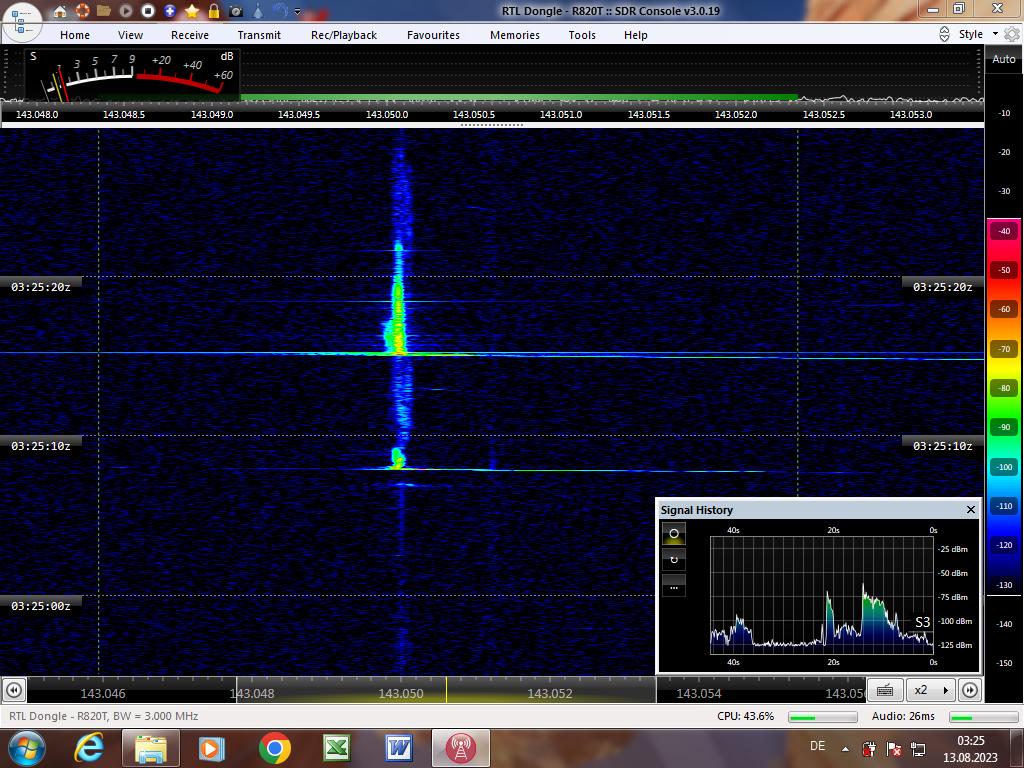Click the -130 level on color scale
This screenshot has height=768, width=1024.
tap(1004, 585)
